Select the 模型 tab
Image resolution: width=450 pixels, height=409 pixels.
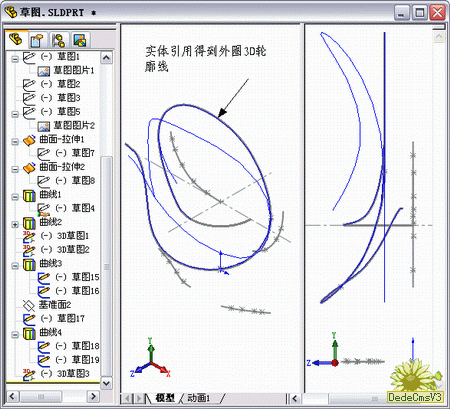pos(165,398)
